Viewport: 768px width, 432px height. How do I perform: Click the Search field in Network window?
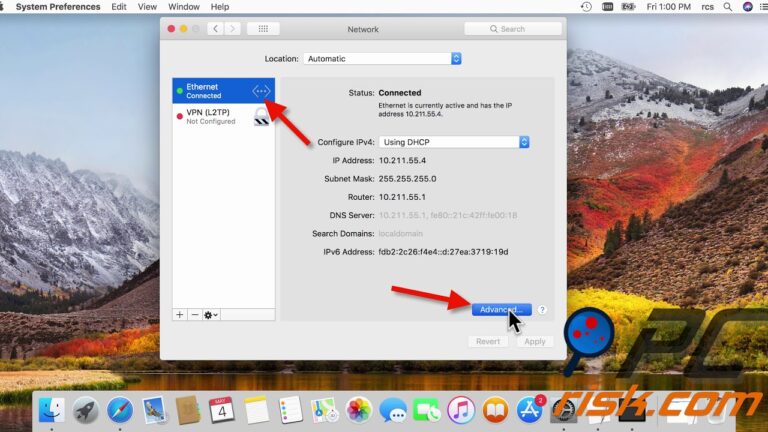point(513,29)
